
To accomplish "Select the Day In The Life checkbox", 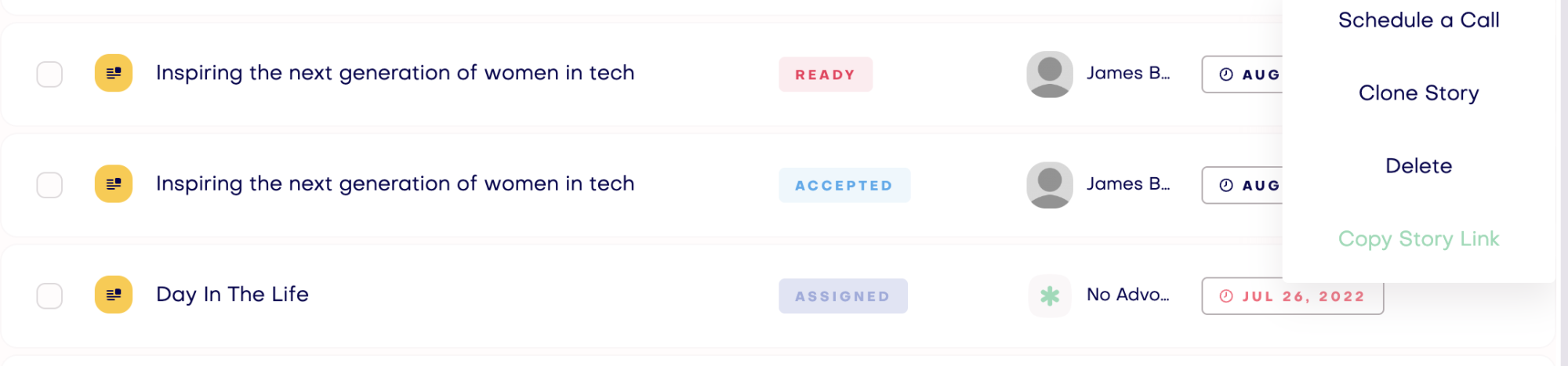I will 49,295.
